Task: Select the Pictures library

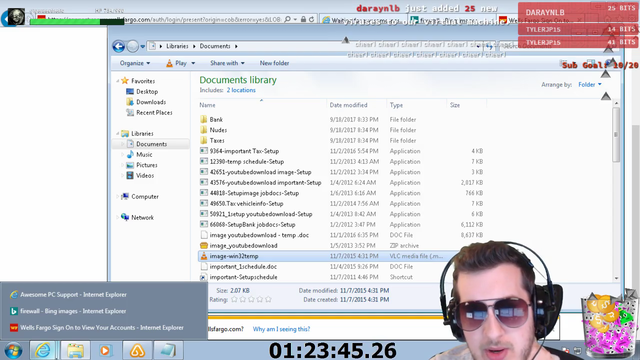Action: click(x=147, y=165)
